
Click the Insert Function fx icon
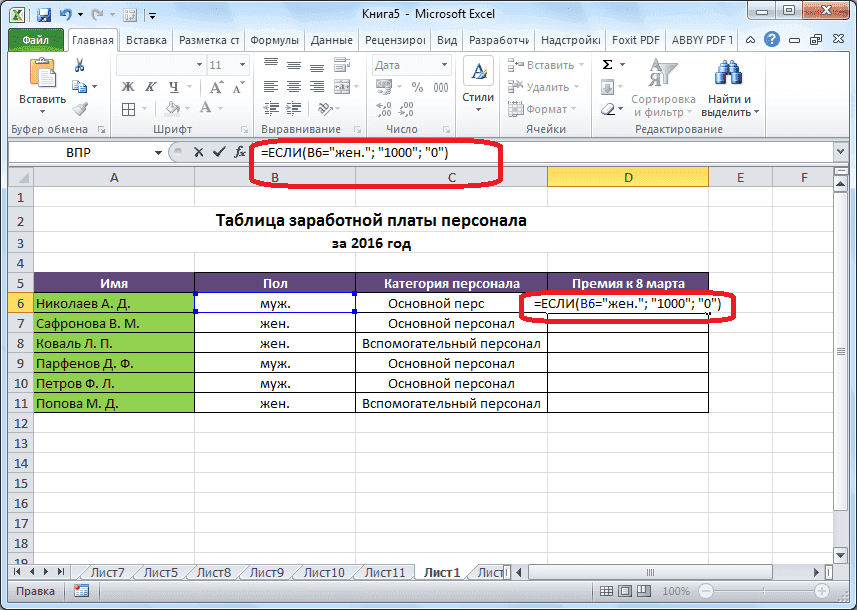coord(240,153)
